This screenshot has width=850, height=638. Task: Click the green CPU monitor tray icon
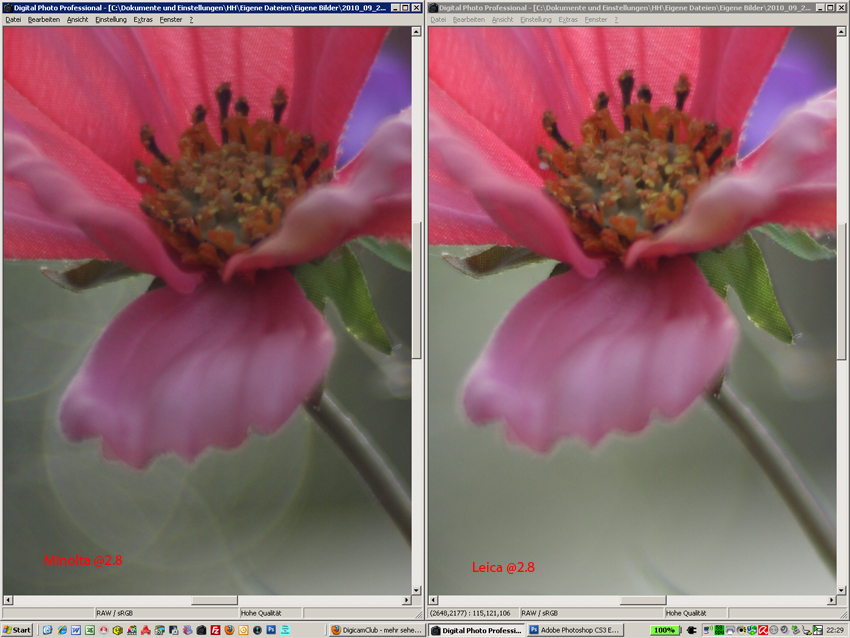719,630
